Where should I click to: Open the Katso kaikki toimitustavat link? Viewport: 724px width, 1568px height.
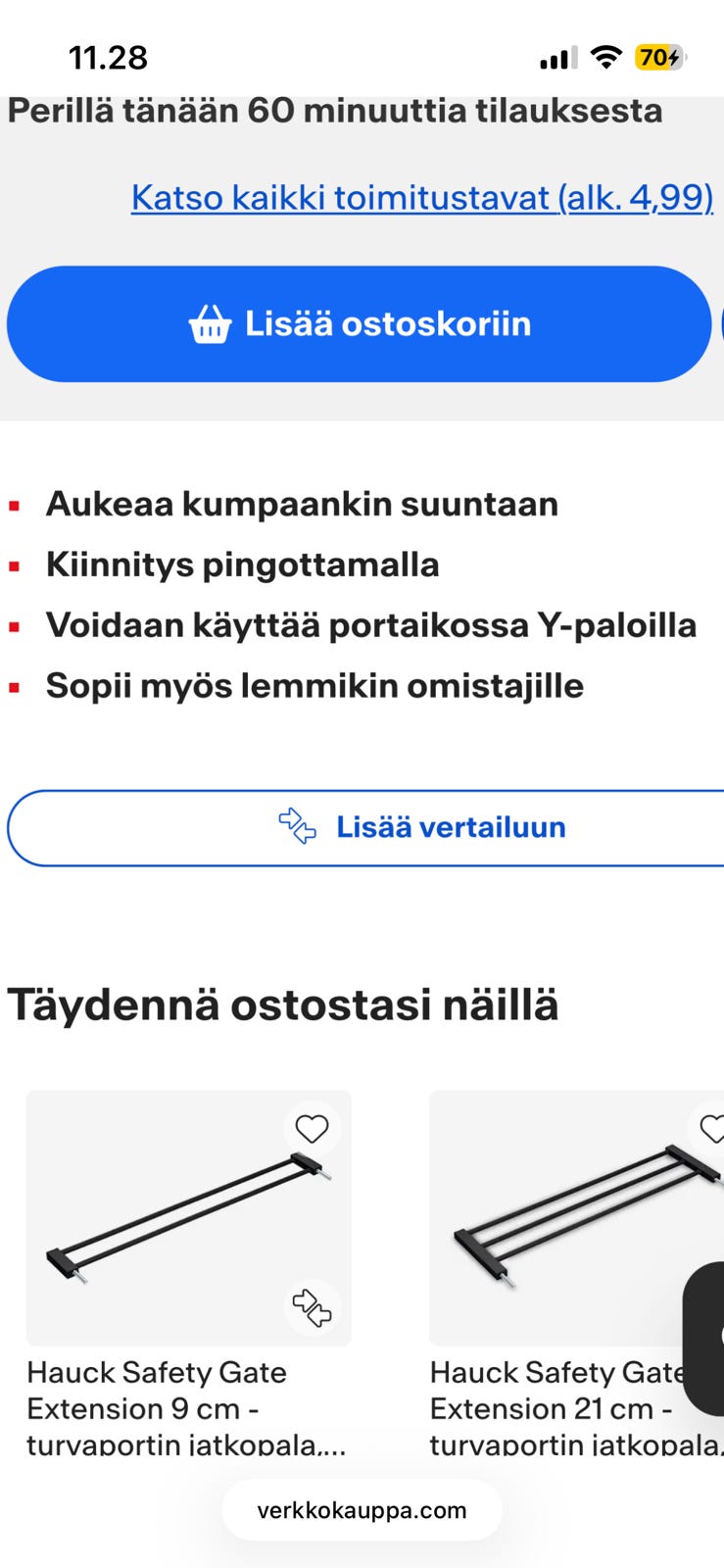tap(421, 197)
